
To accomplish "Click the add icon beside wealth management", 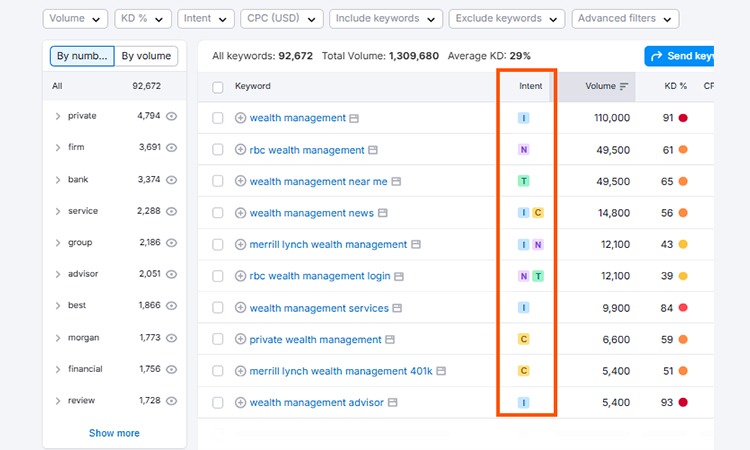I will [240, 118].
